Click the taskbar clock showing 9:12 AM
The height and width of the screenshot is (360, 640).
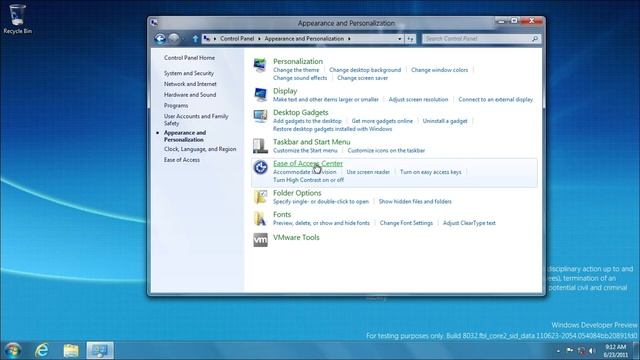[x=615, y=351]
